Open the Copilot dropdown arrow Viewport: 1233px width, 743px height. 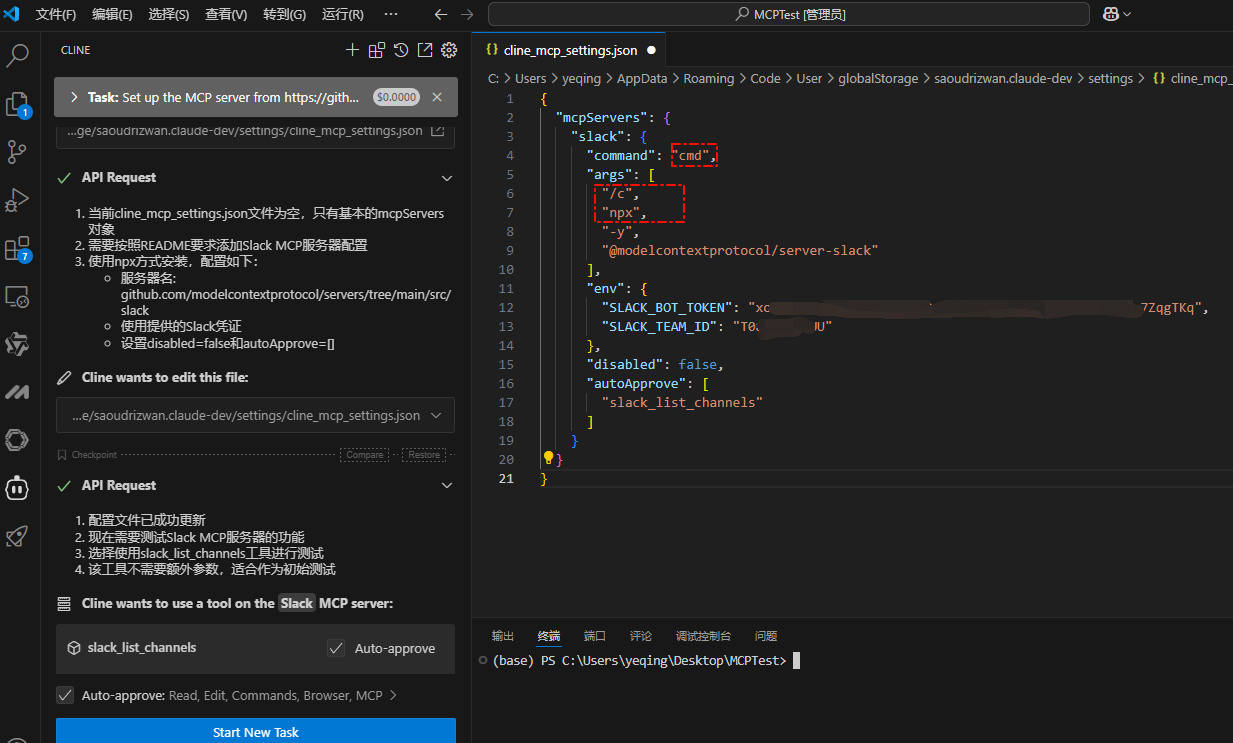1128,14
